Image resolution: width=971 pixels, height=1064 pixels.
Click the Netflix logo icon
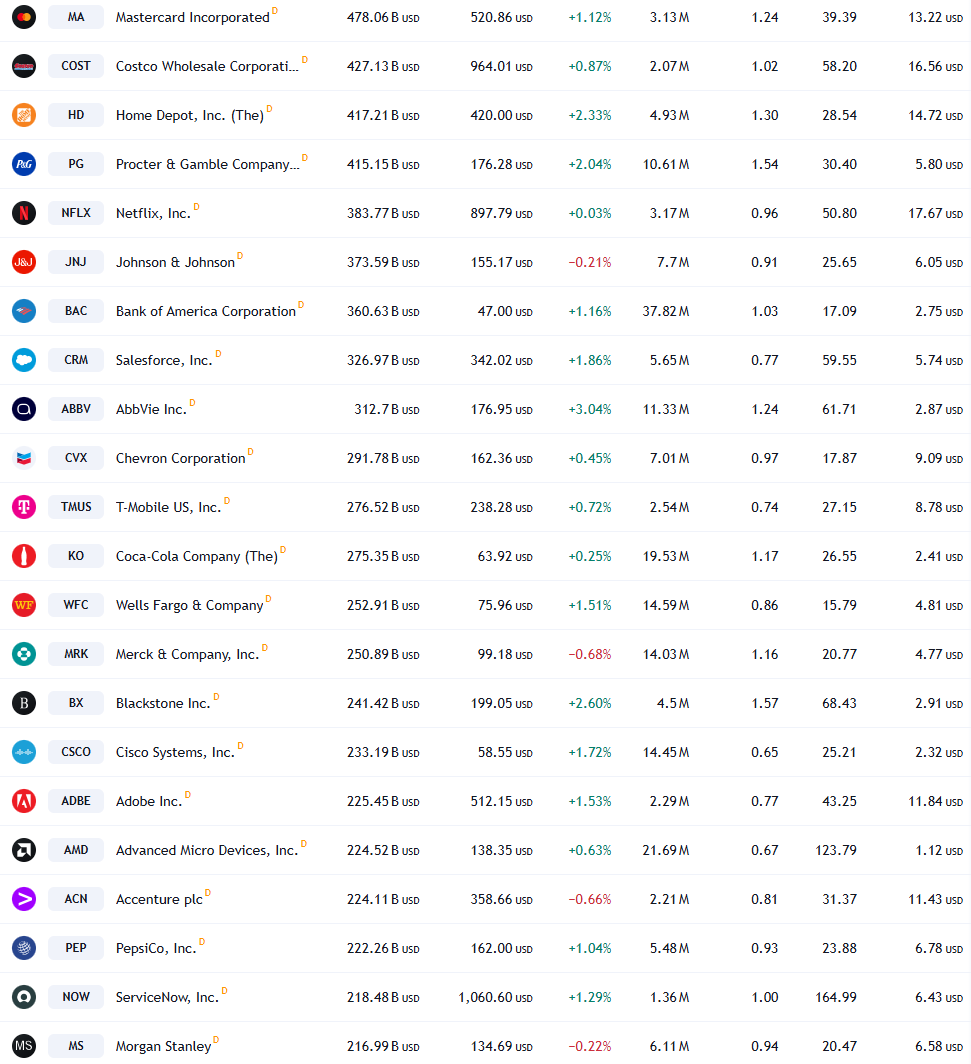point(24,213)
